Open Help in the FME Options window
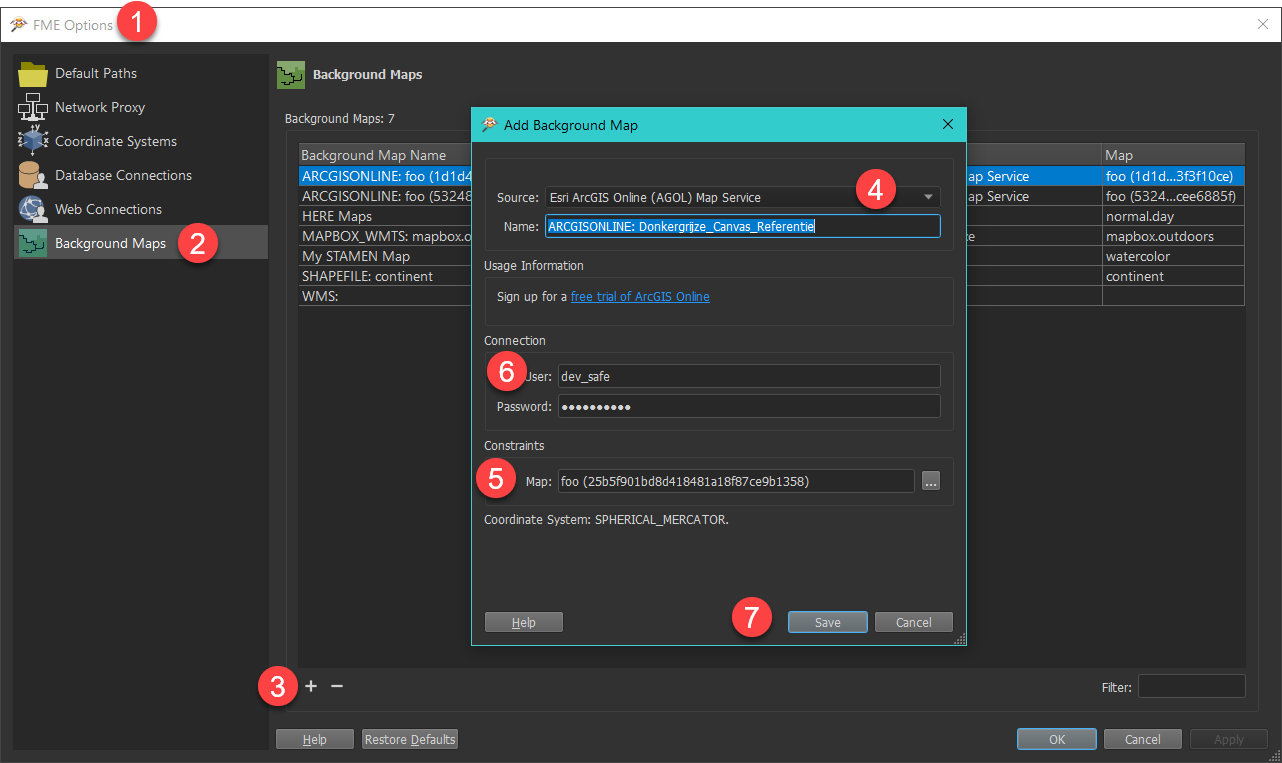Viewport: 1282px width, 763px height. (x=315, y=739)
